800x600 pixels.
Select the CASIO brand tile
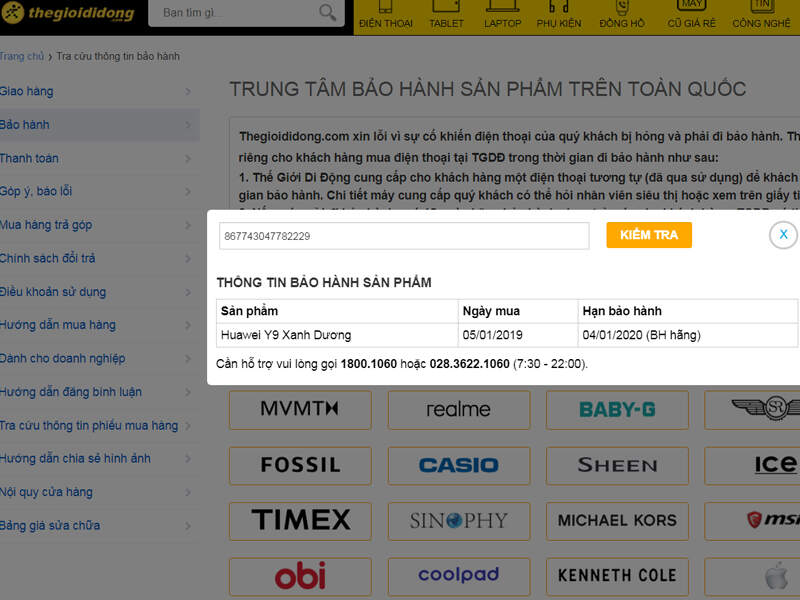point(458,465)
